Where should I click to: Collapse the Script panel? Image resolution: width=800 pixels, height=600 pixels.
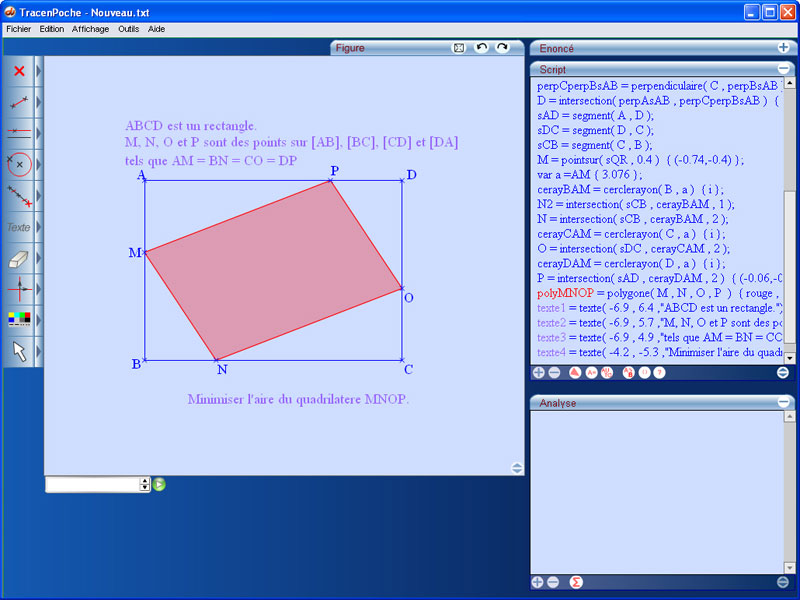(x=784, y=69)
